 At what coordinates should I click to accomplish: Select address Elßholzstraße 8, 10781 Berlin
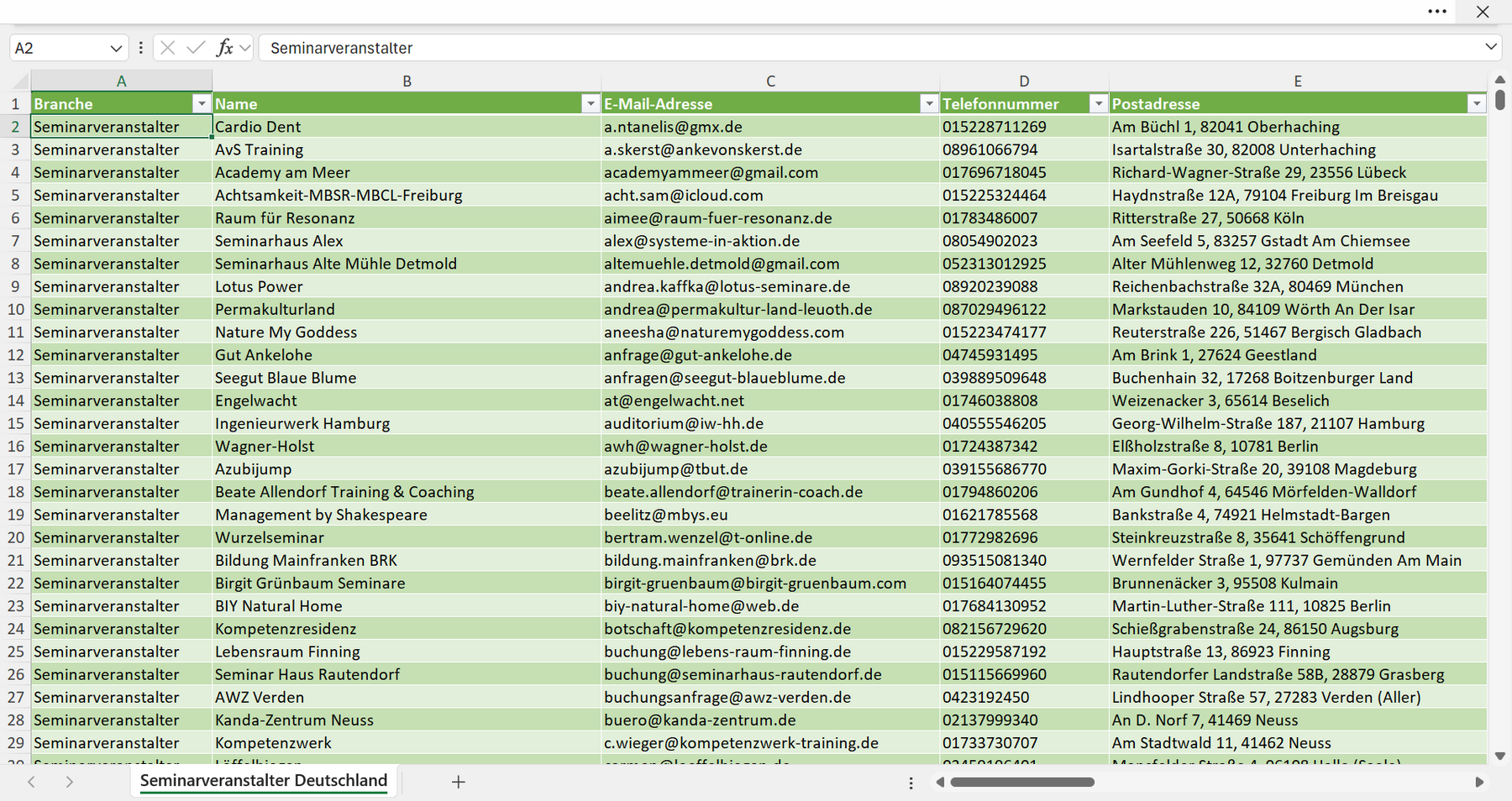(x=1298, y=446)
